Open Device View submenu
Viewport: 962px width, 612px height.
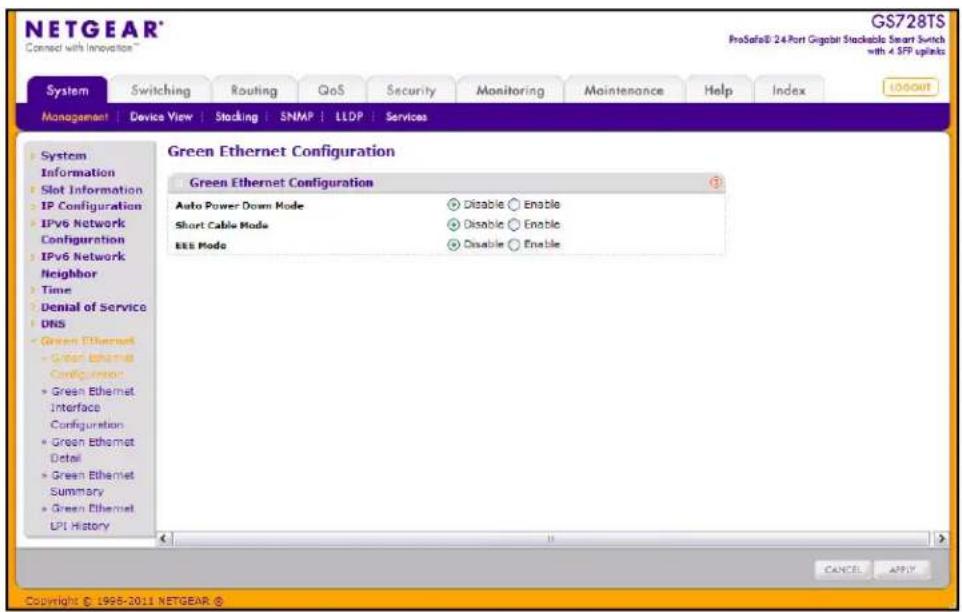tap(161, 117)
